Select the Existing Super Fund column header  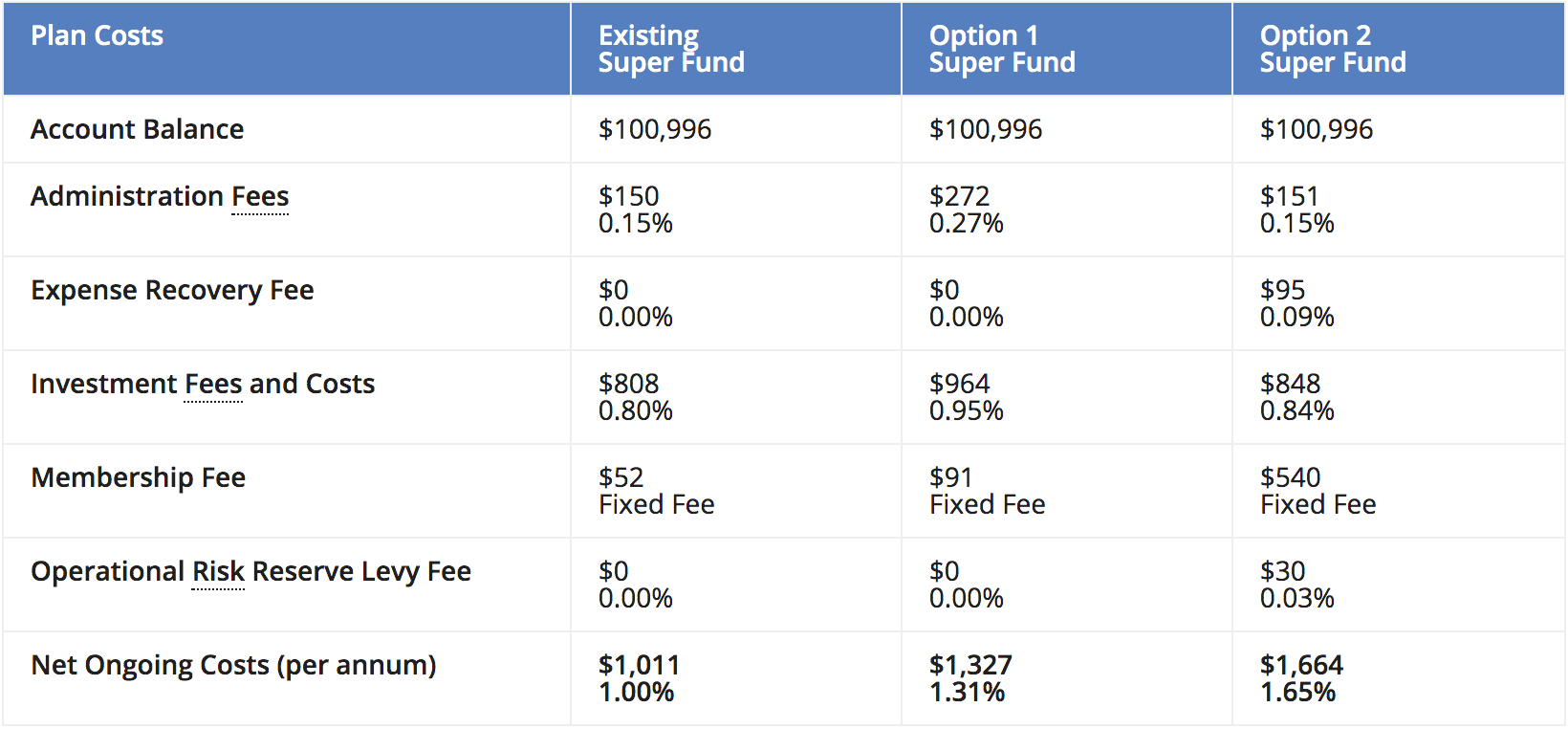point(671,49)
